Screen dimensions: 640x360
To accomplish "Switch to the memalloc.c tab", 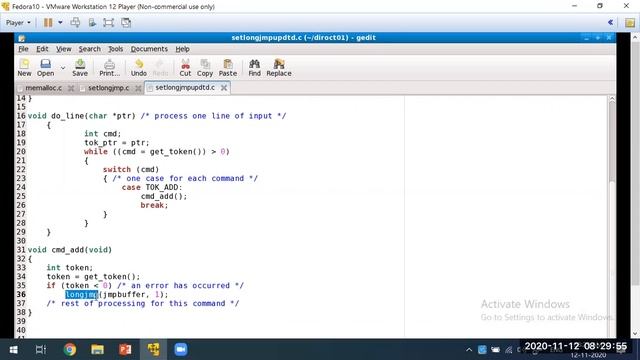I will tap(43, 88).
